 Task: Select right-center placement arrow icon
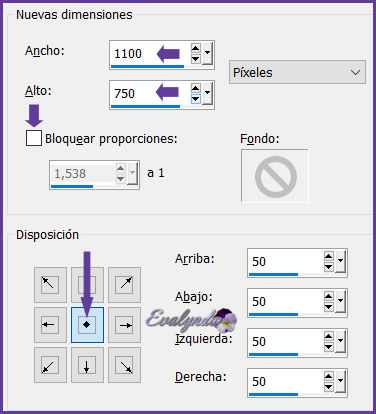pos(124,325)
